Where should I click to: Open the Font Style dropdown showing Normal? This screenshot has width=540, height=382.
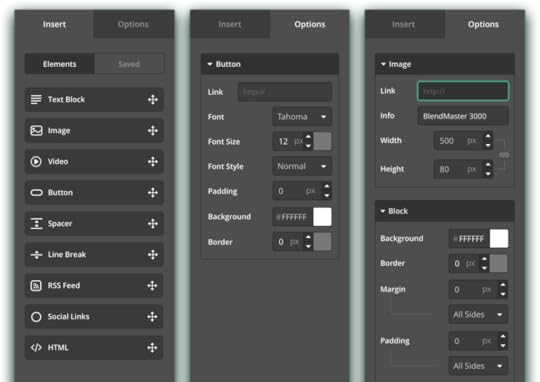(x=302, y=166)
